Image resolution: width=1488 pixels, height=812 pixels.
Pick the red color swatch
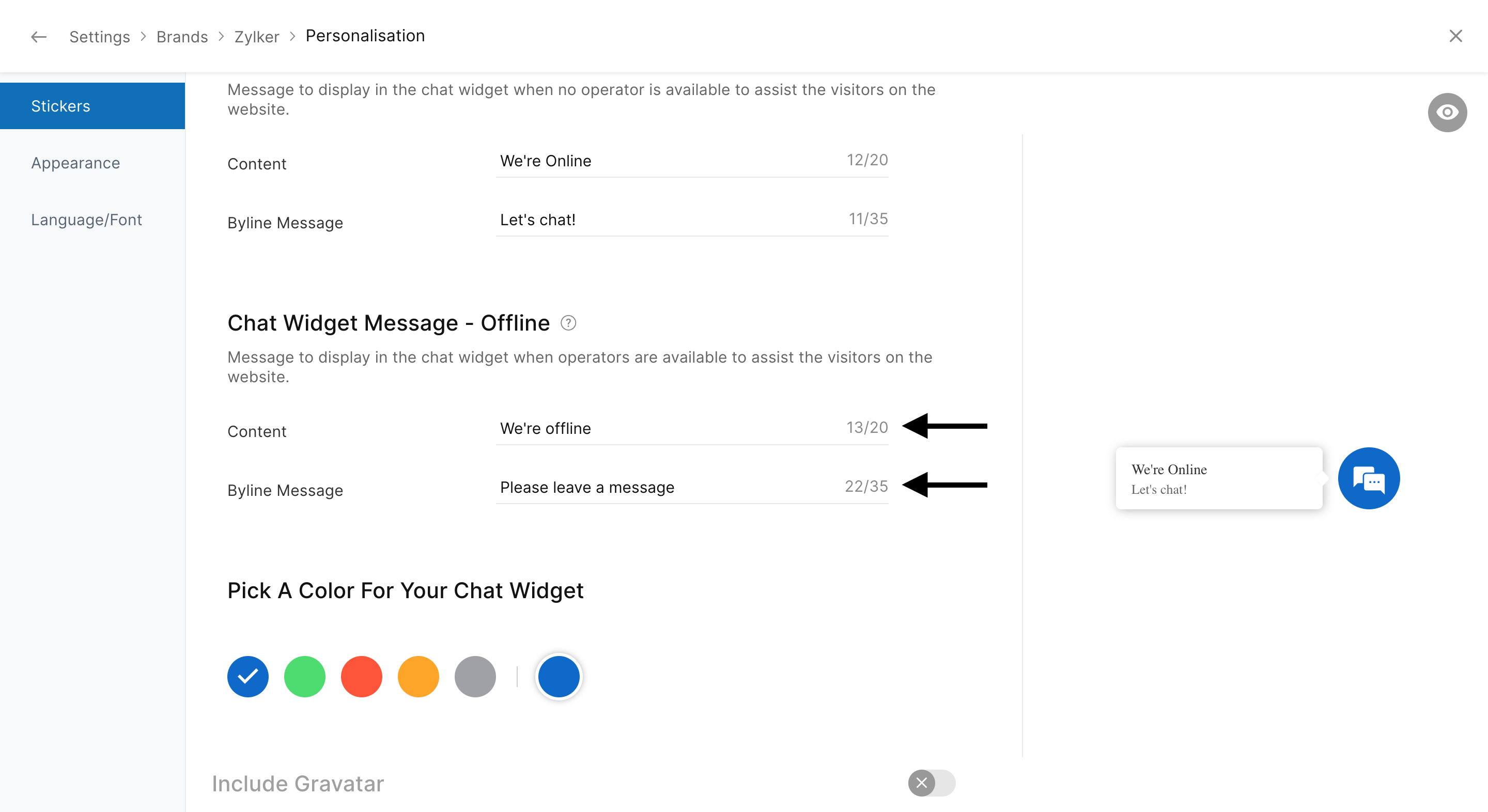[362, 676]
